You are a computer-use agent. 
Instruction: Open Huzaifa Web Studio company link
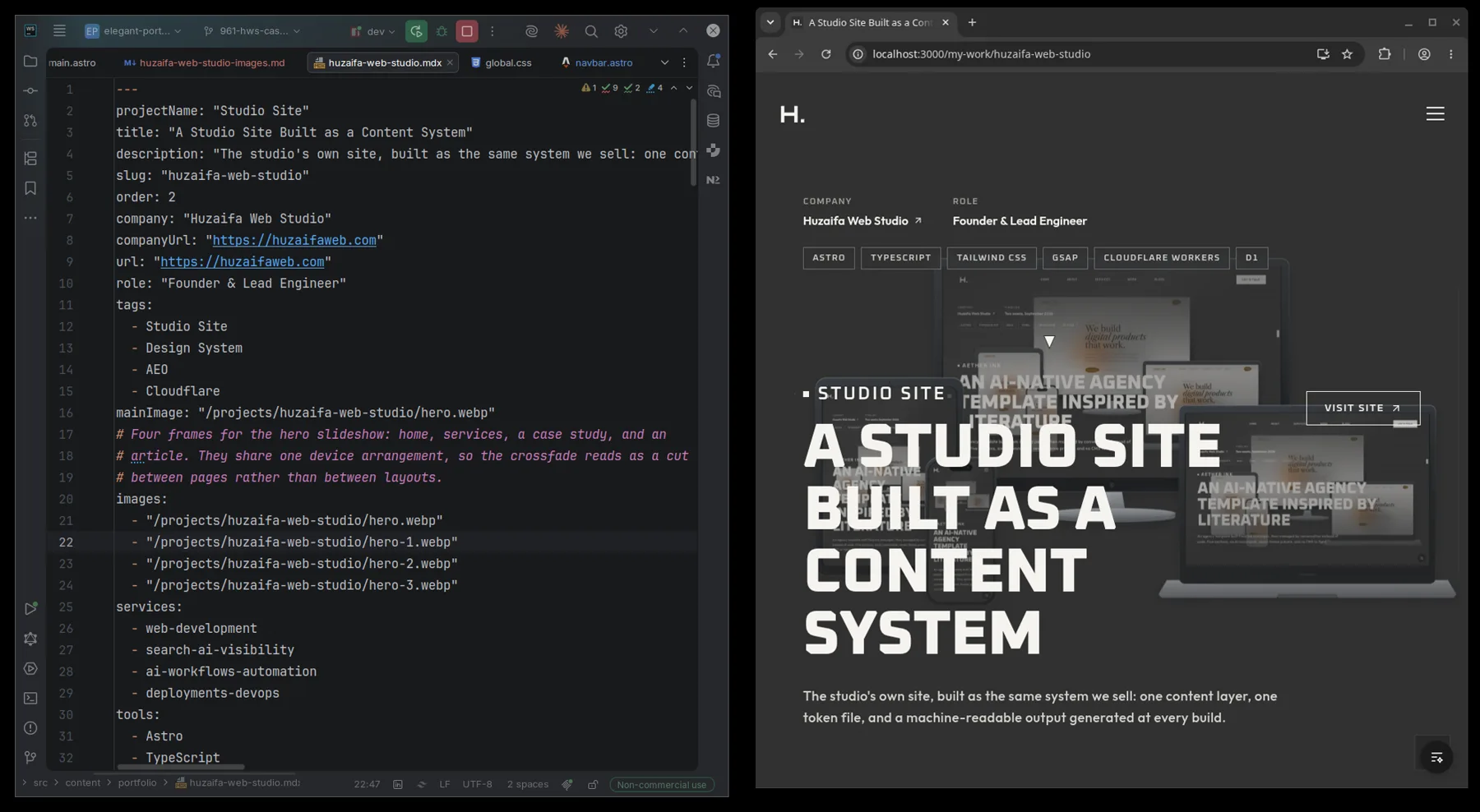(x=863, y=221)
